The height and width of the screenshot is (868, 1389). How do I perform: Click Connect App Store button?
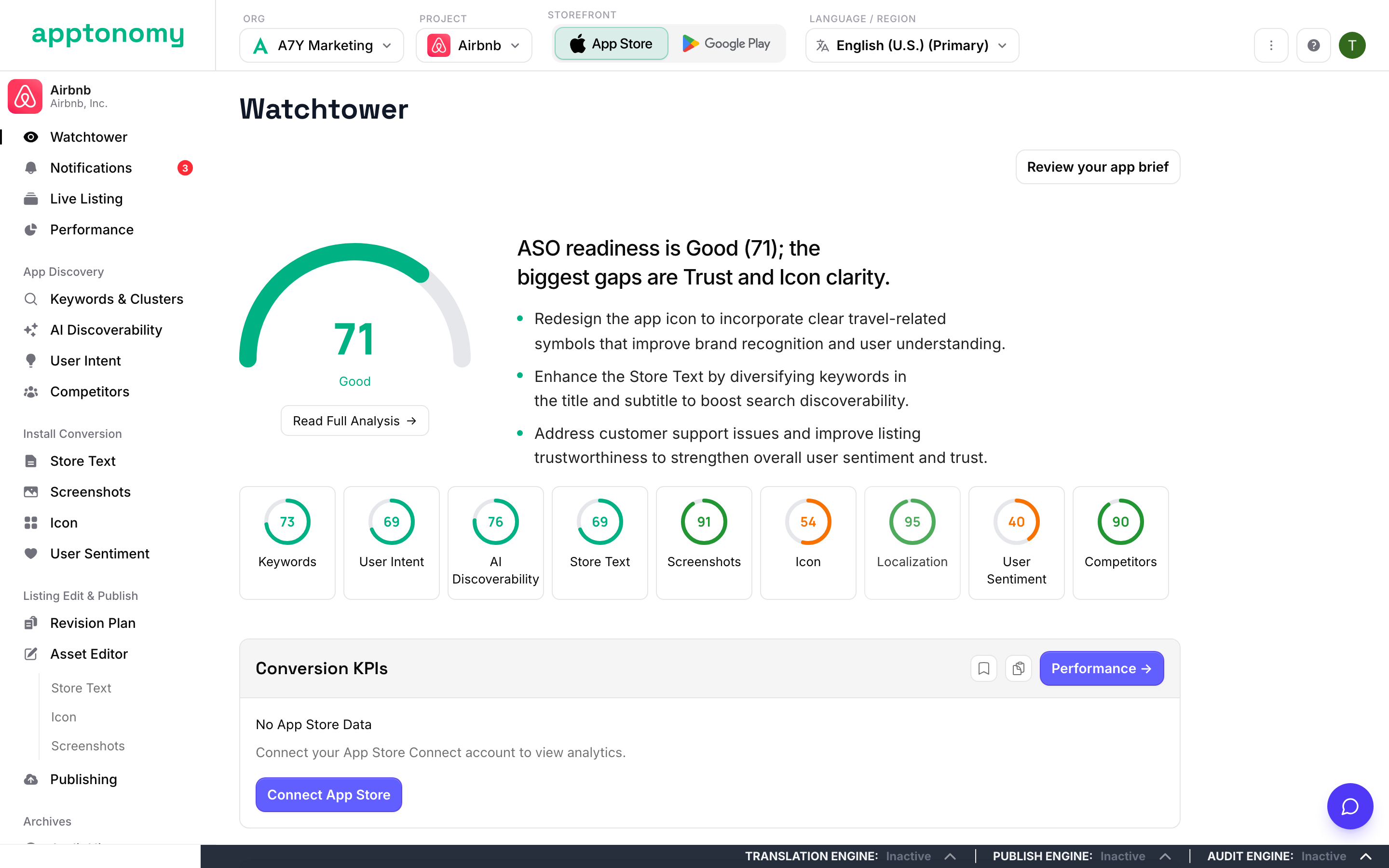point(329,795)
